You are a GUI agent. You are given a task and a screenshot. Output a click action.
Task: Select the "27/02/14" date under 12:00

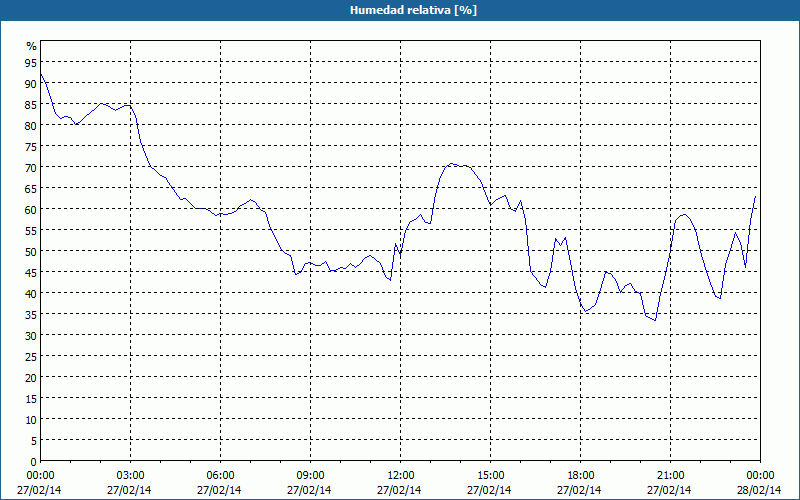399,490
